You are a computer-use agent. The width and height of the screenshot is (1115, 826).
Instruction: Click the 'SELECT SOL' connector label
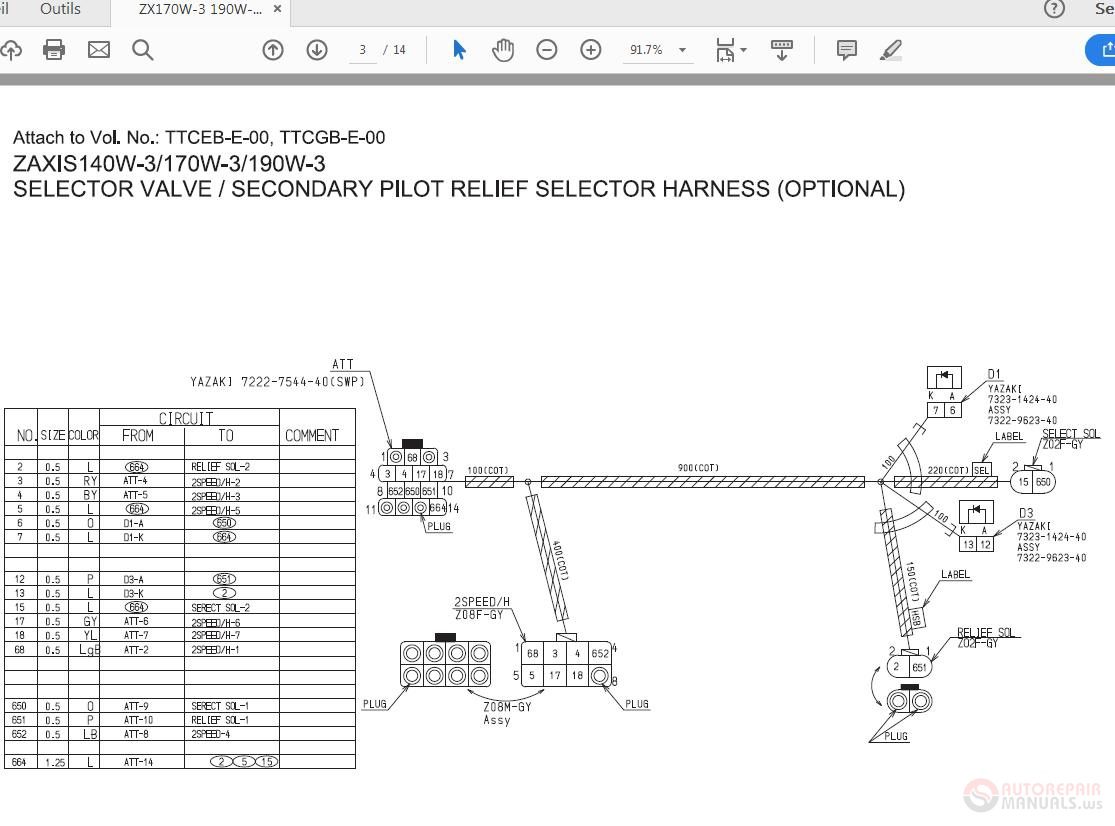(x=1070, y=434)
